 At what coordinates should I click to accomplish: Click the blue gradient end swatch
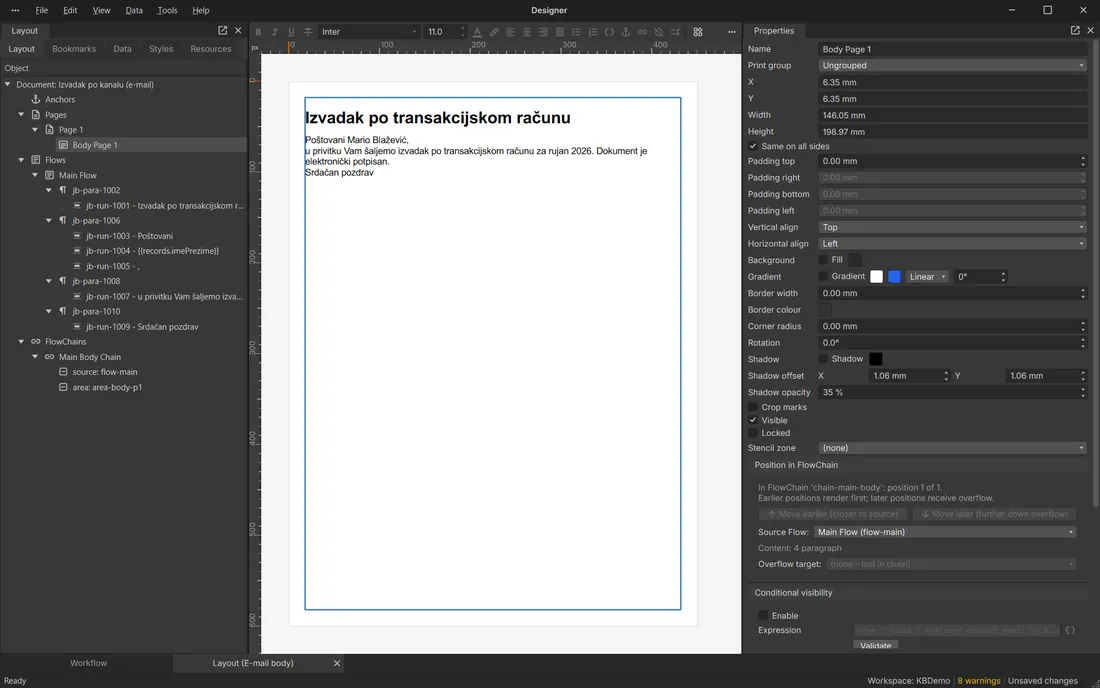[894, 276]
